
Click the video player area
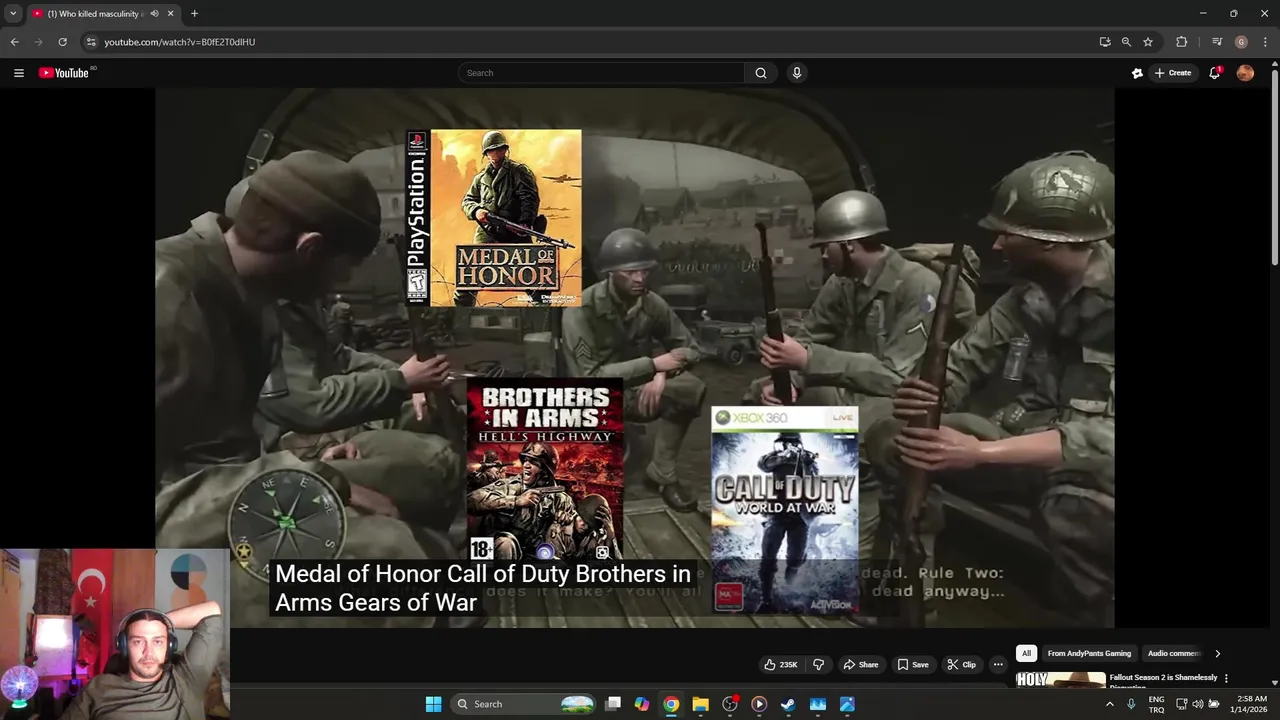click(x=634, y=358)
